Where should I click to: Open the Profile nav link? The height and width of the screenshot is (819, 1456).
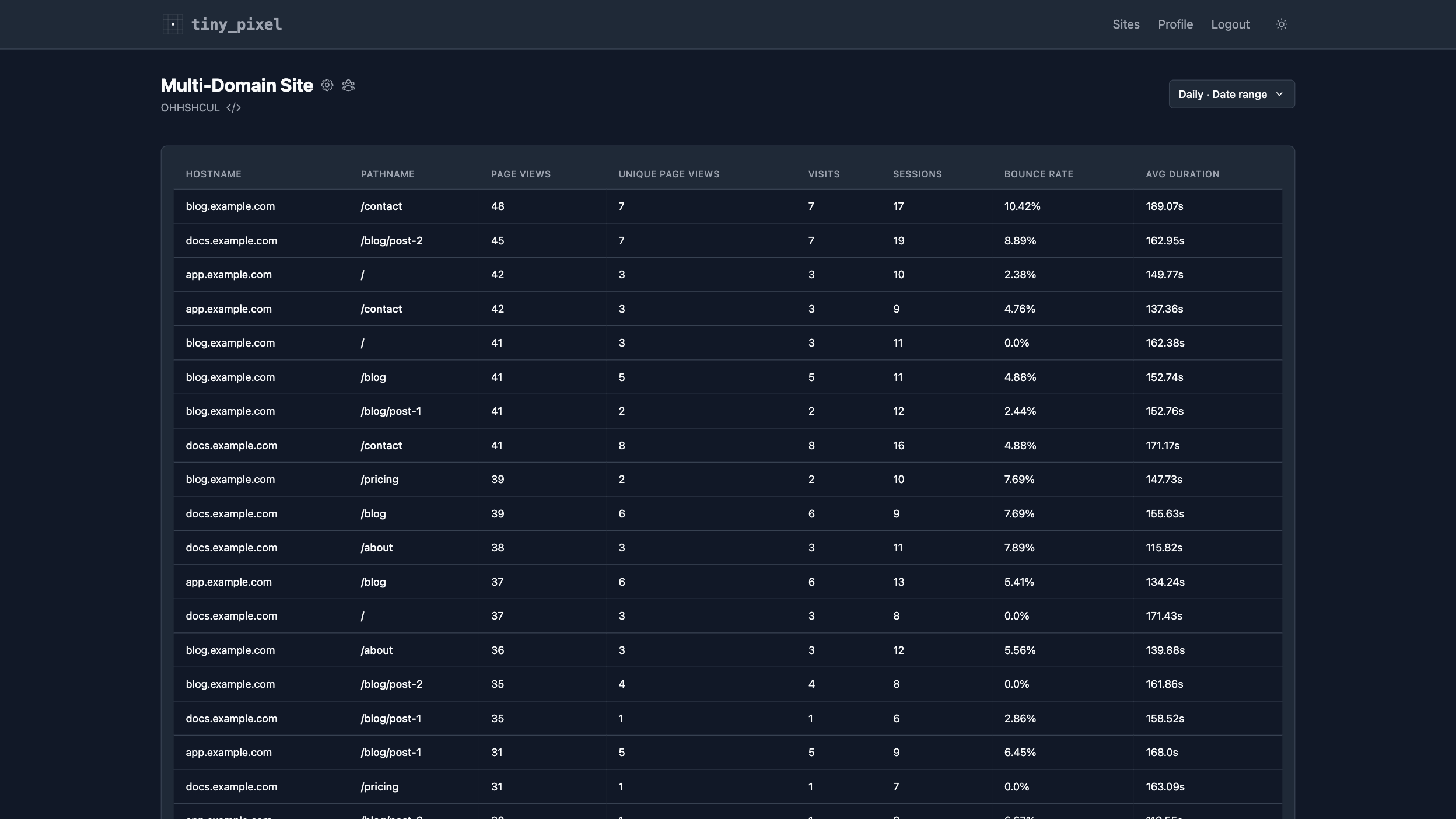coord(1175,24)
